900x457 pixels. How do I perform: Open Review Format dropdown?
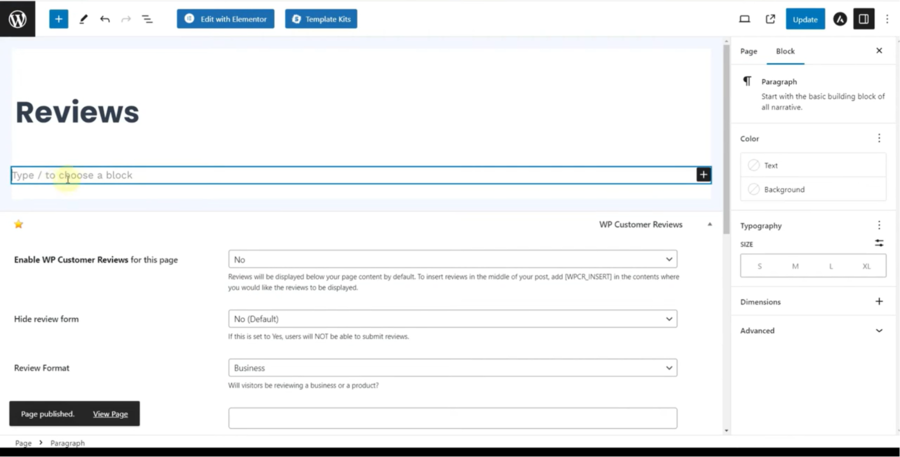tap(452, 367)
